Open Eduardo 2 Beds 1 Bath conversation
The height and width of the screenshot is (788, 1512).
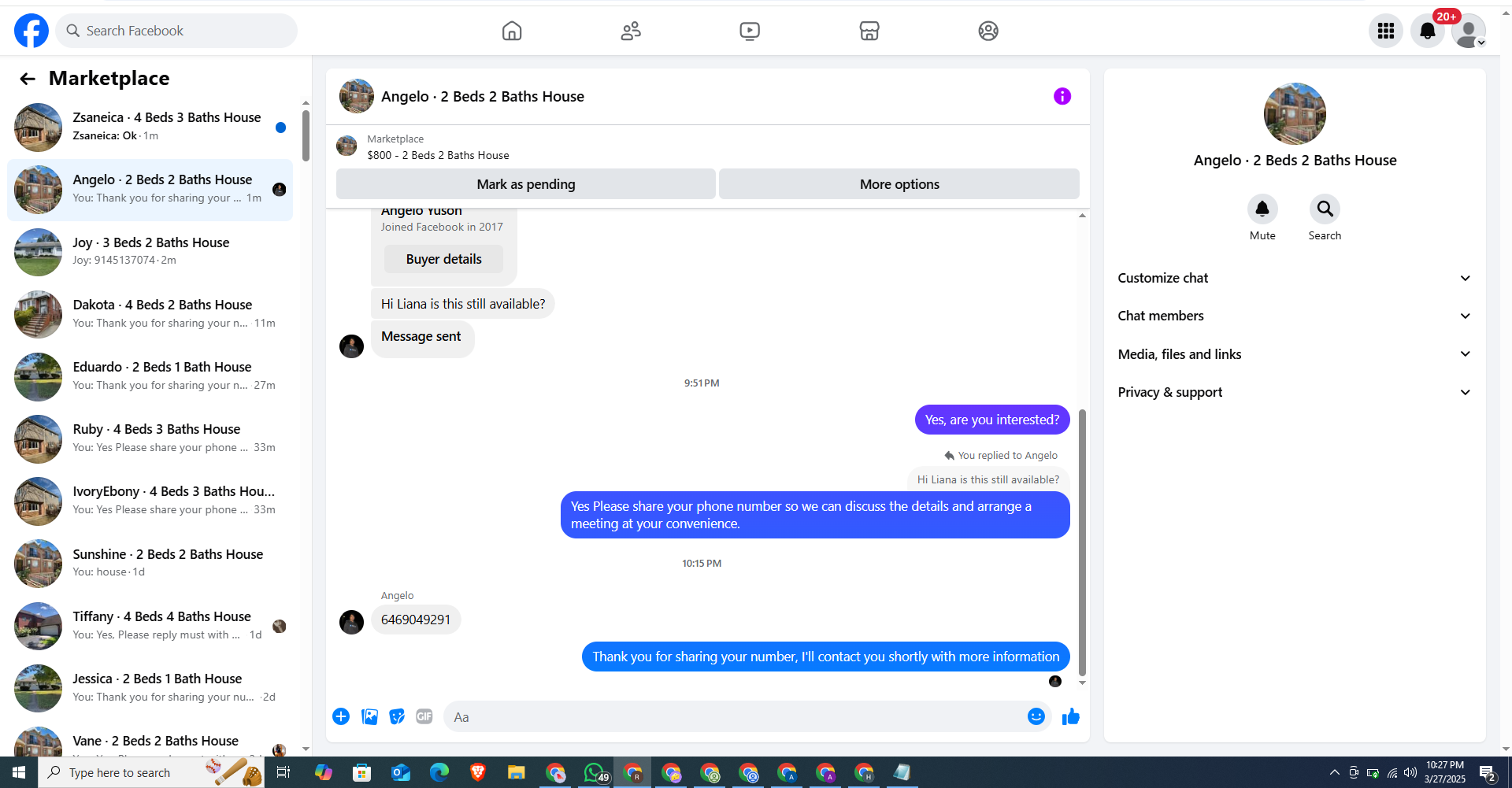pos(150,376)
